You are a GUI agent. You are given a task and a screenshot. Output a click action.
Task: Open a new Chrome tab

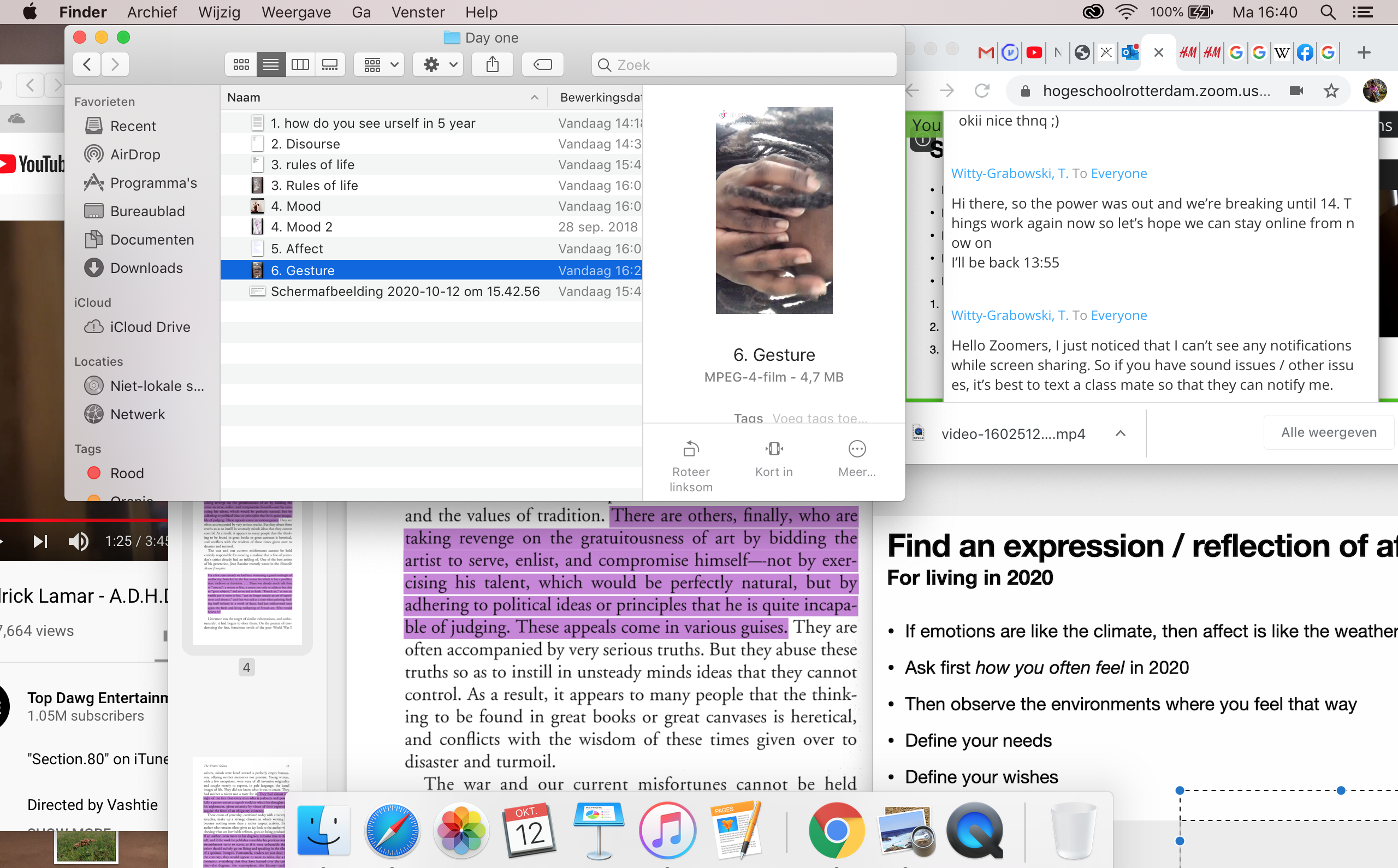coord(1364,53)
